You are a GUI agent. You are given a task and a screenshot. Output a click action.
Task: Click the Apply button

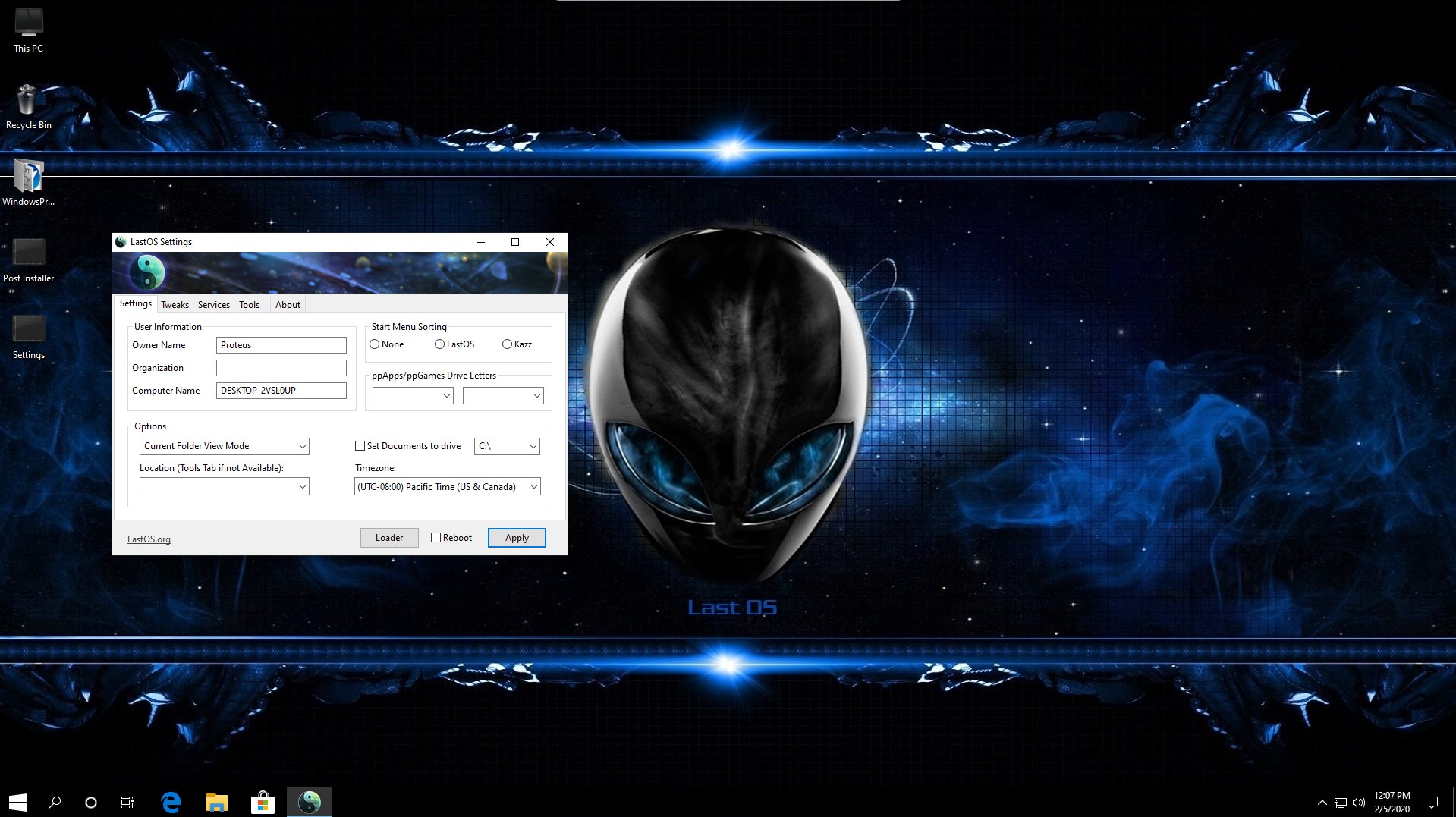[517, 538]
